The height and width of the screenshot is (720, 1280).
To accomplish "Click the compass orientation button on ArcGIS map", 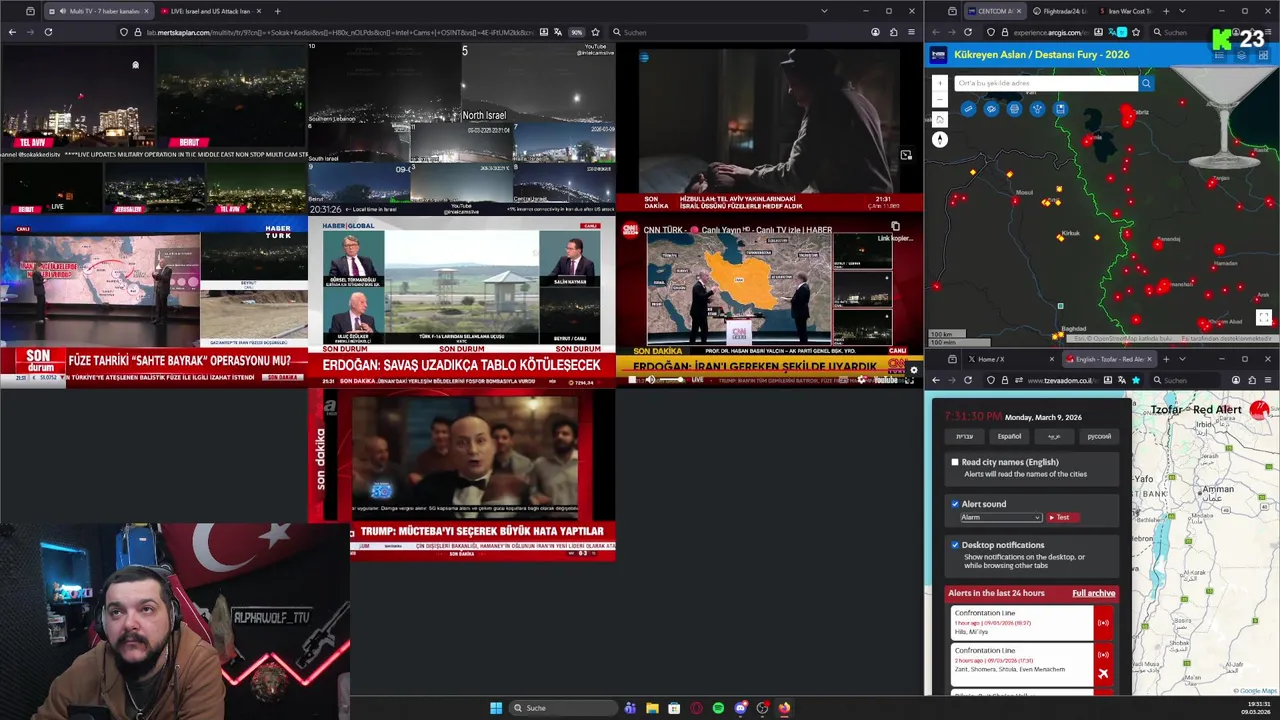I will (940, 140).
